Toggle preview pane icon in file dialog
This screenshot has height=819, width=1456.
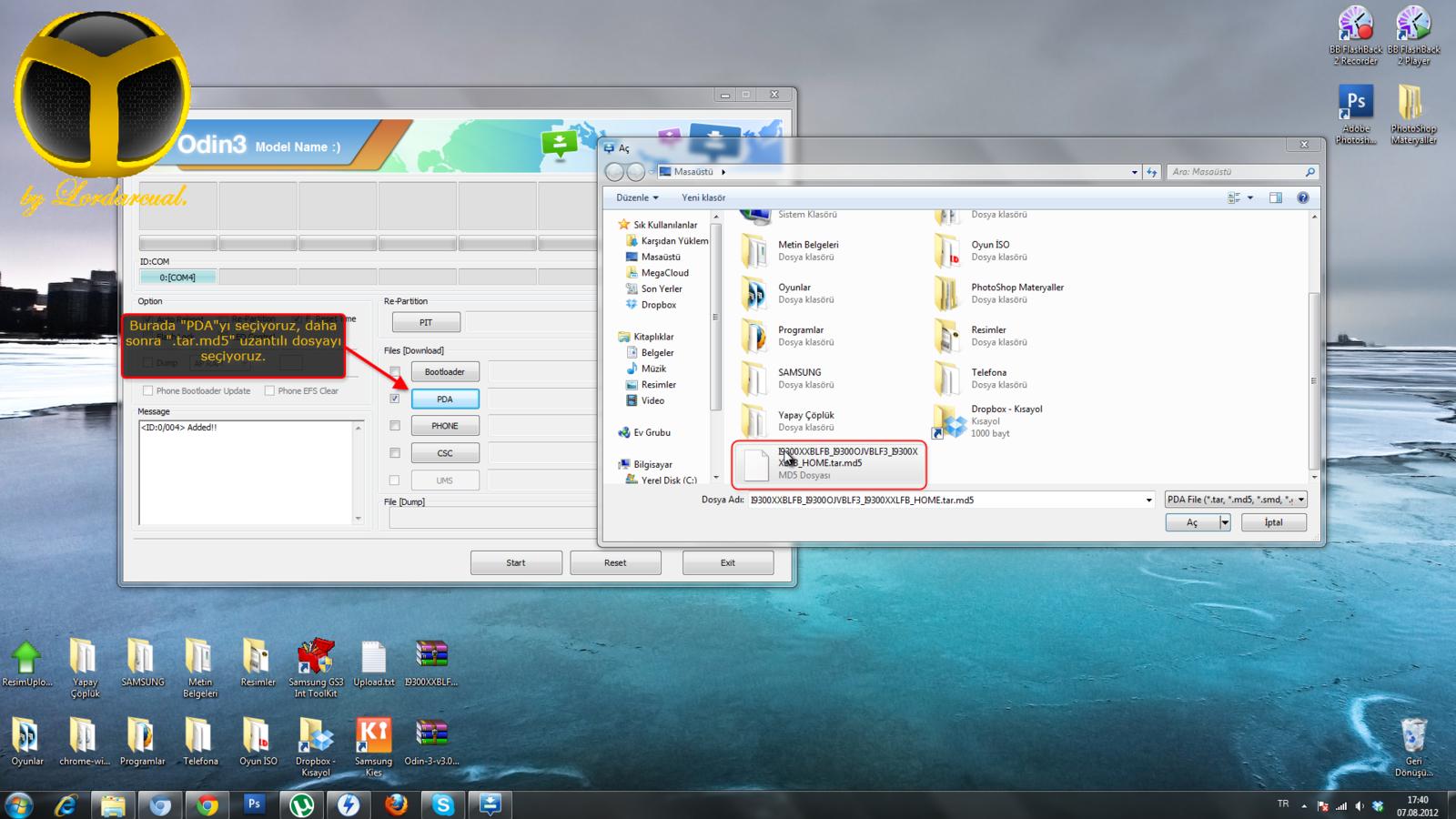[1276, 197]
